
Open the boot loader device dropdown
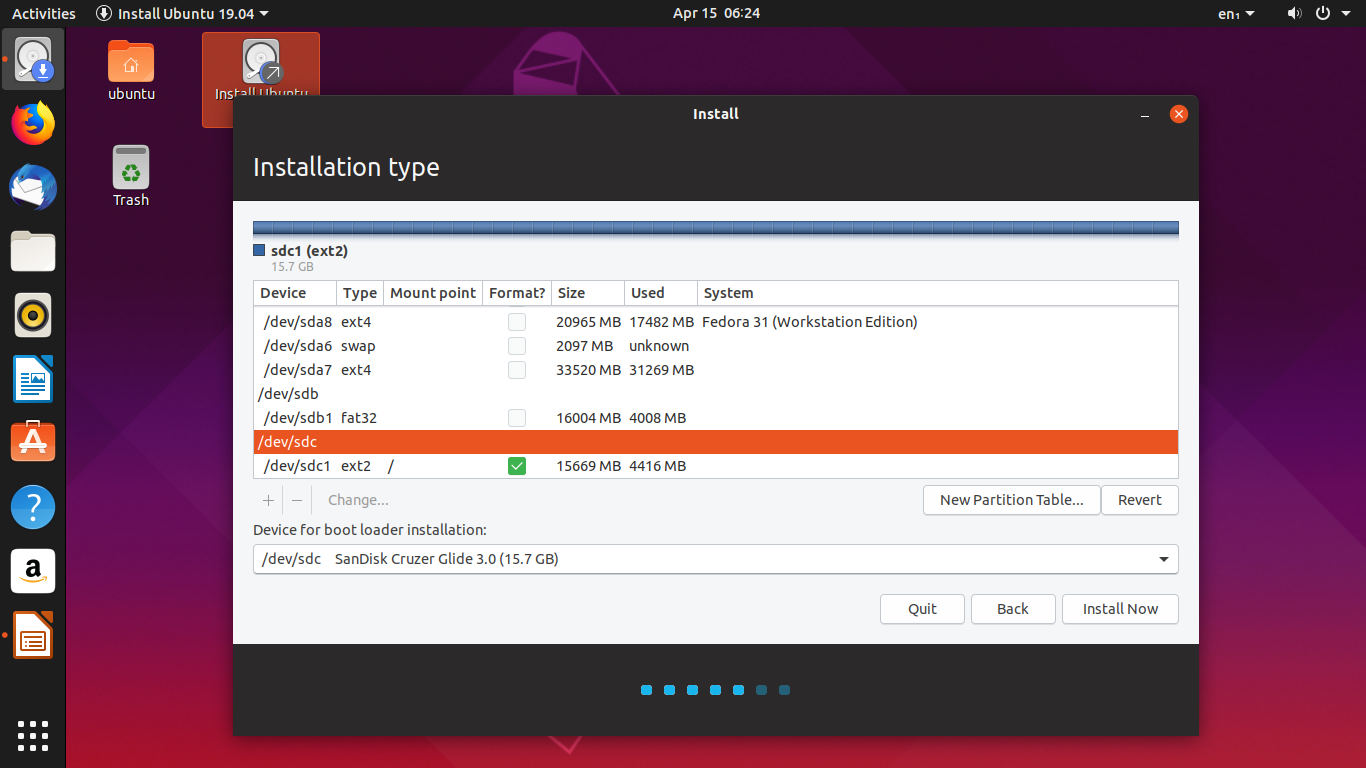pos(1163,559)
